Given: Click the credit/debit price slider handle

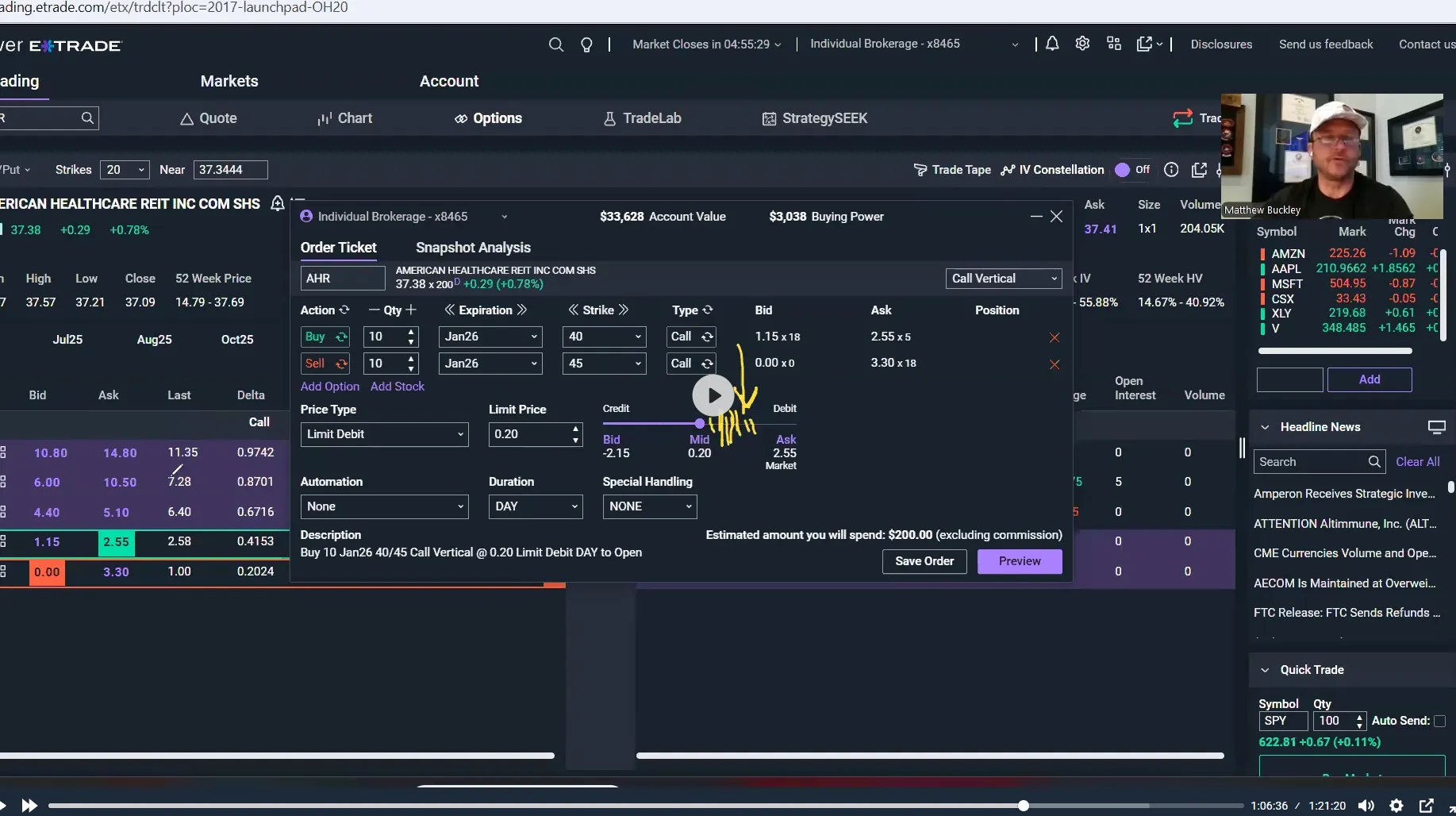Looking at the screenshot, I should click(x=699, y=424).
